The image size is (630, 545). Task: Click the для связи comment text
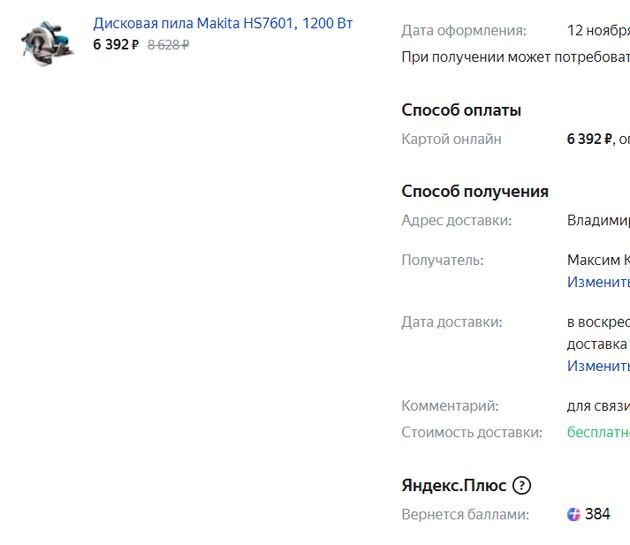[598, 406]
